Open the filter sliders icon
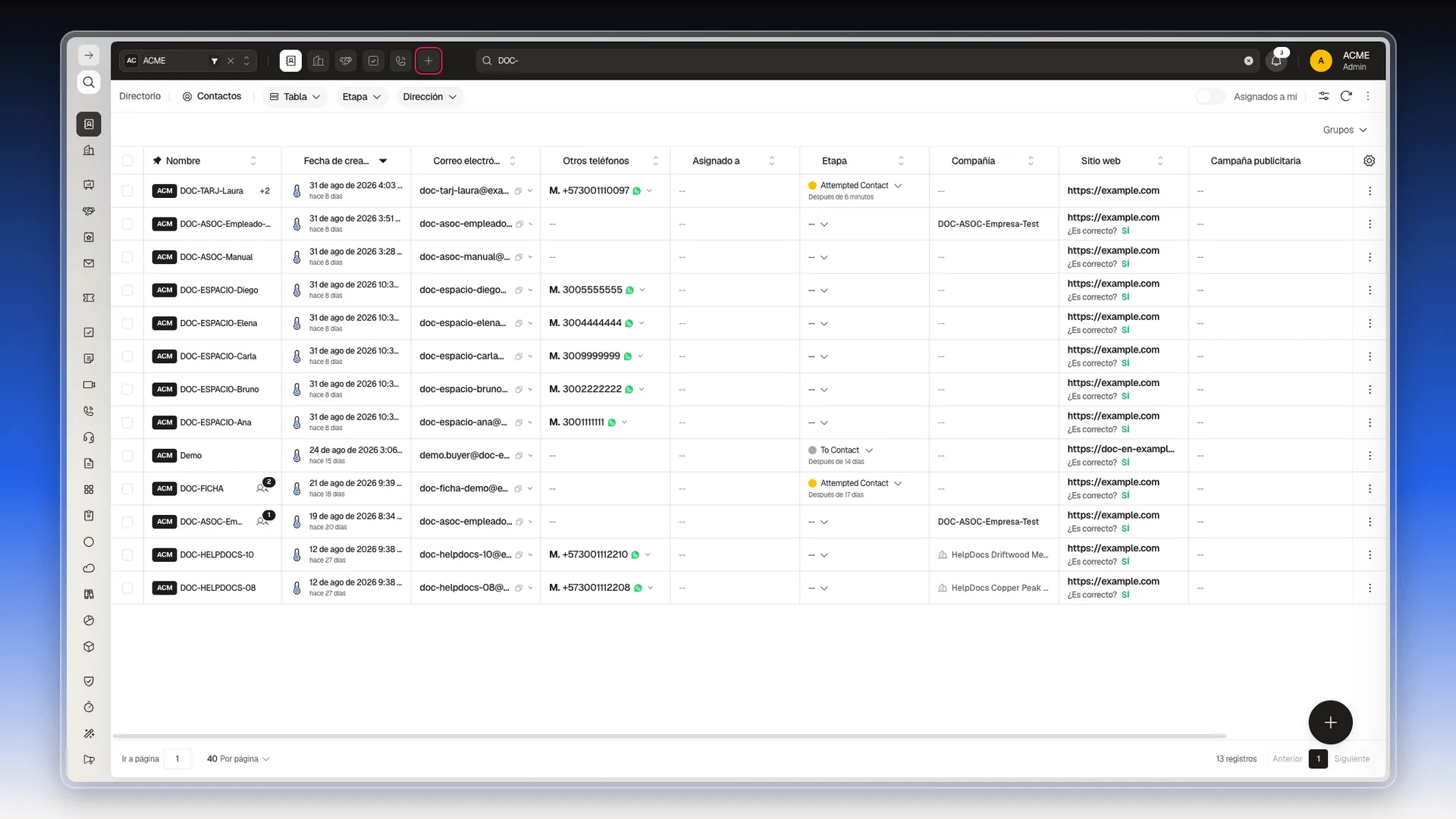 pos(1323,96)
